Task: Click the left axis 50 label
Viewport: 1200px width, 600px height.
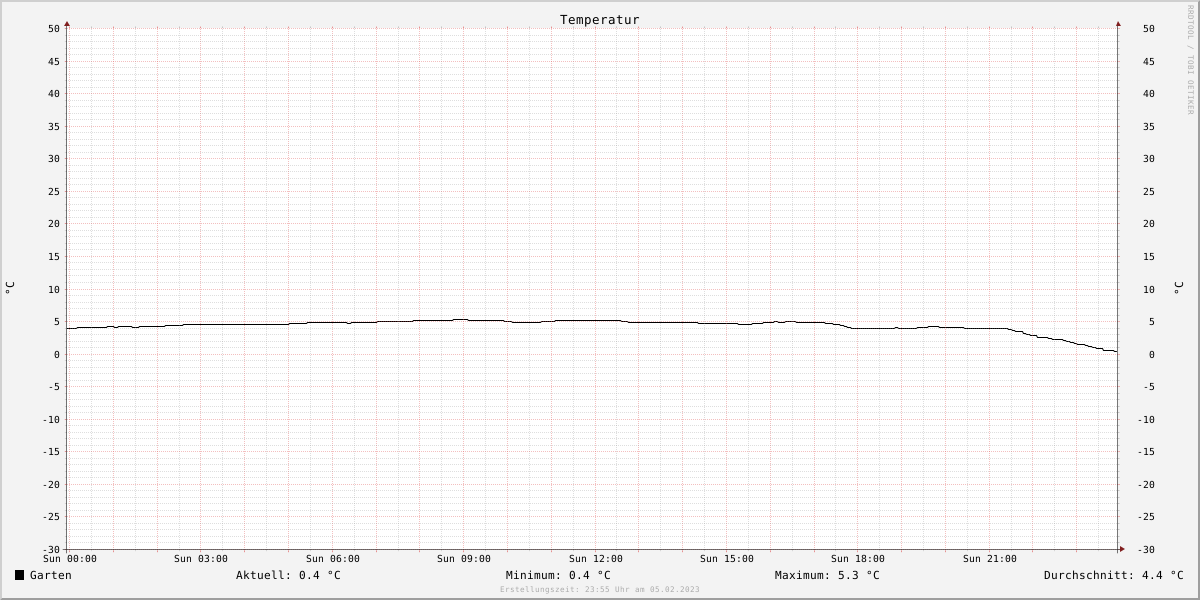Action: [x=54, y=29]
